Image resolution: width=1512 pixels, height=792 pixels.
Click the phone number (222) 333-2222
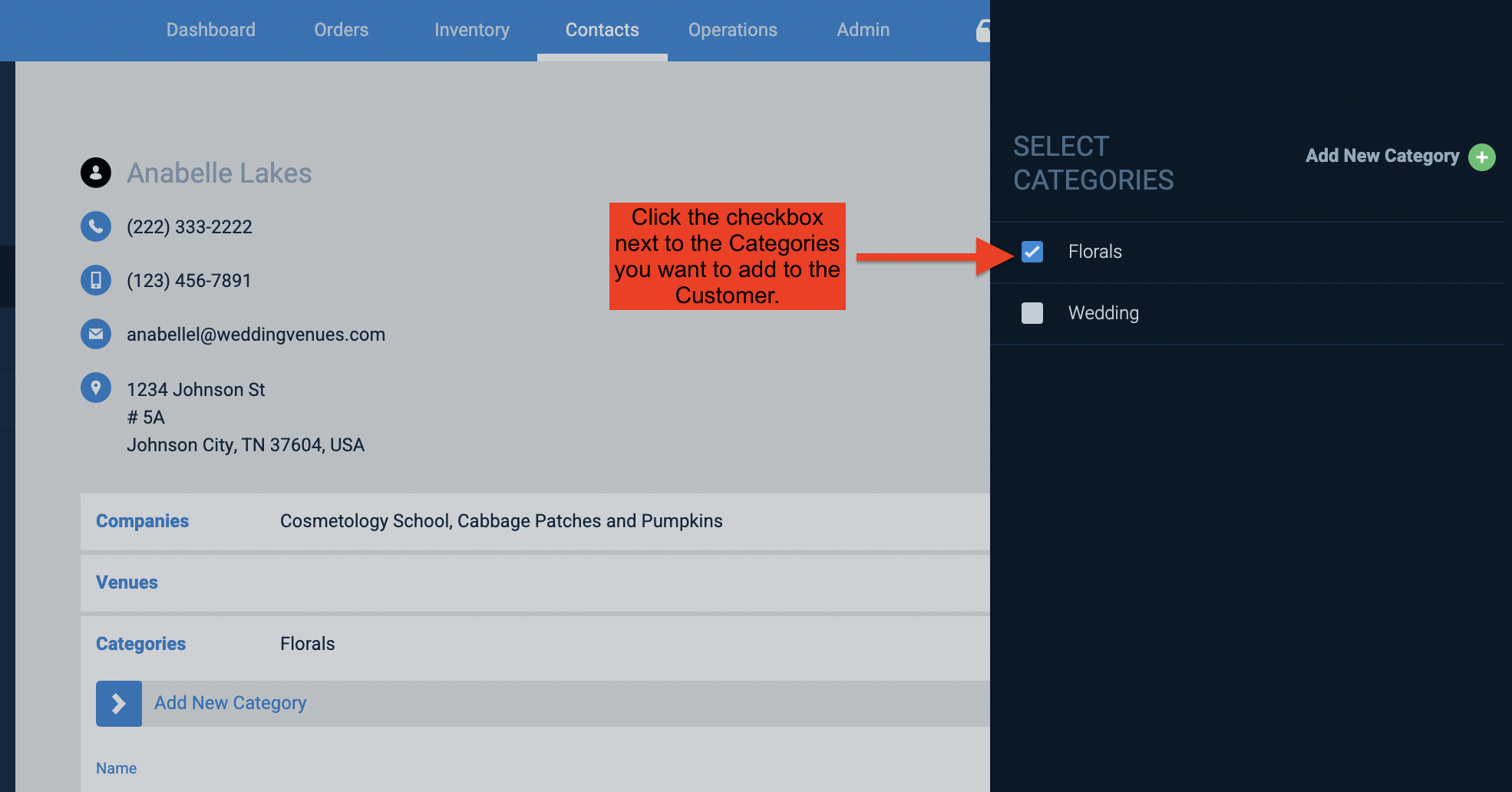point(190,227)
